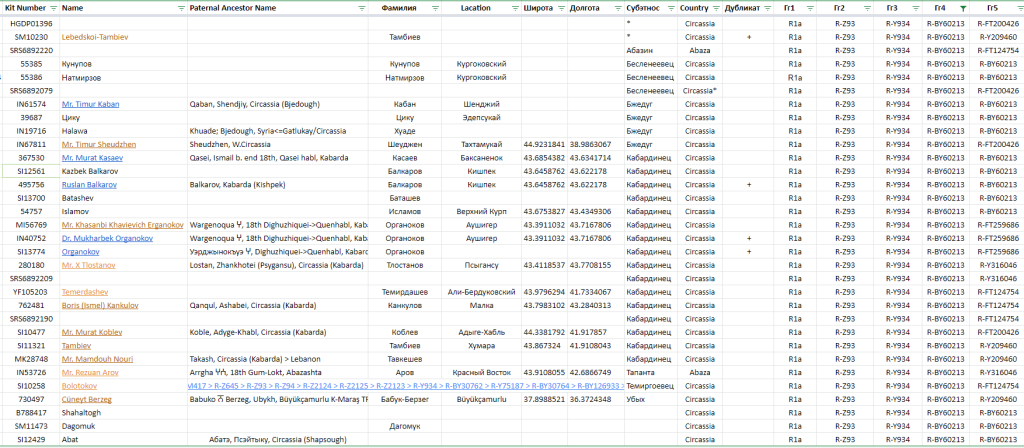
Task: Open the Lacation column filter
Action: pyautogui.click(x=515, y=8)
